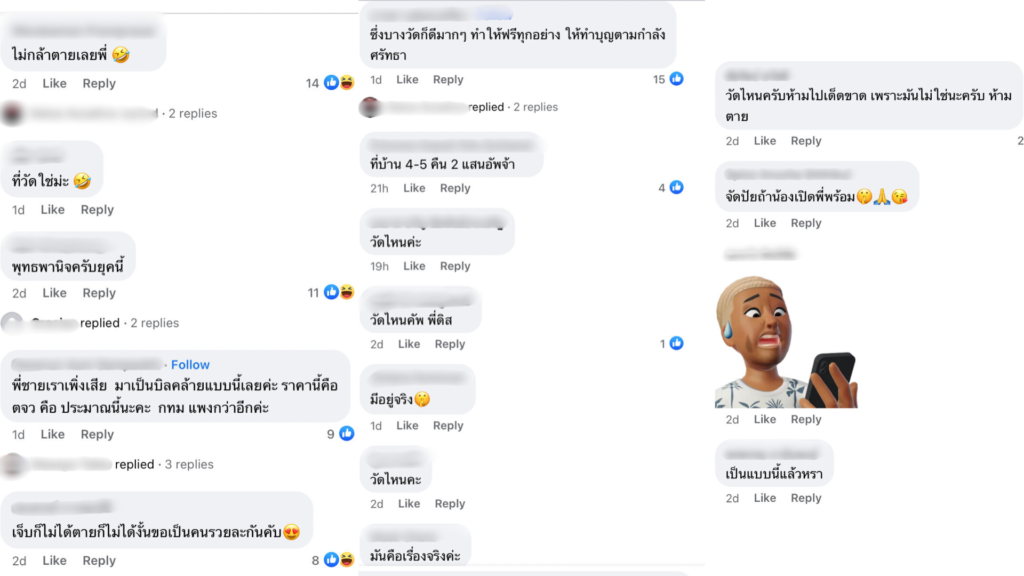
Task: Open avatar sticker with crying man holding phone
Action: pos(786,342)
